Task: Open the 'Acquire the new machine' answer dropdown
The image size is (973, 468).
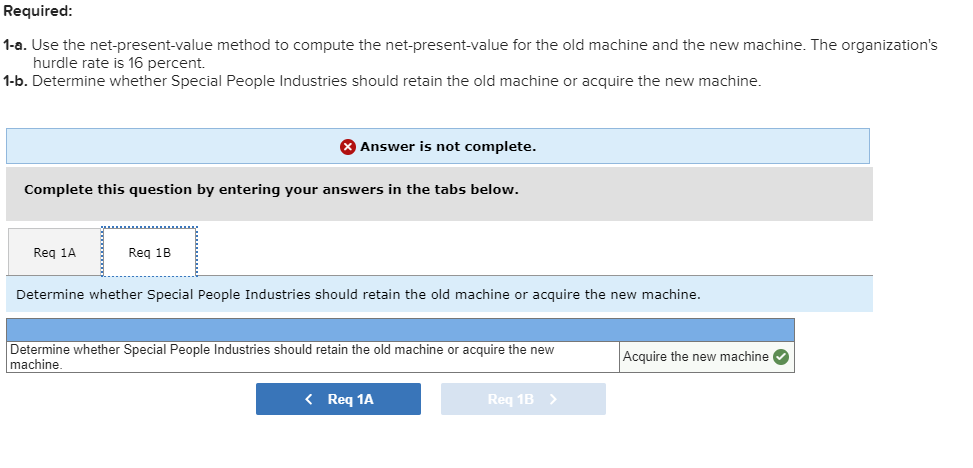Action: pos(707,357)
